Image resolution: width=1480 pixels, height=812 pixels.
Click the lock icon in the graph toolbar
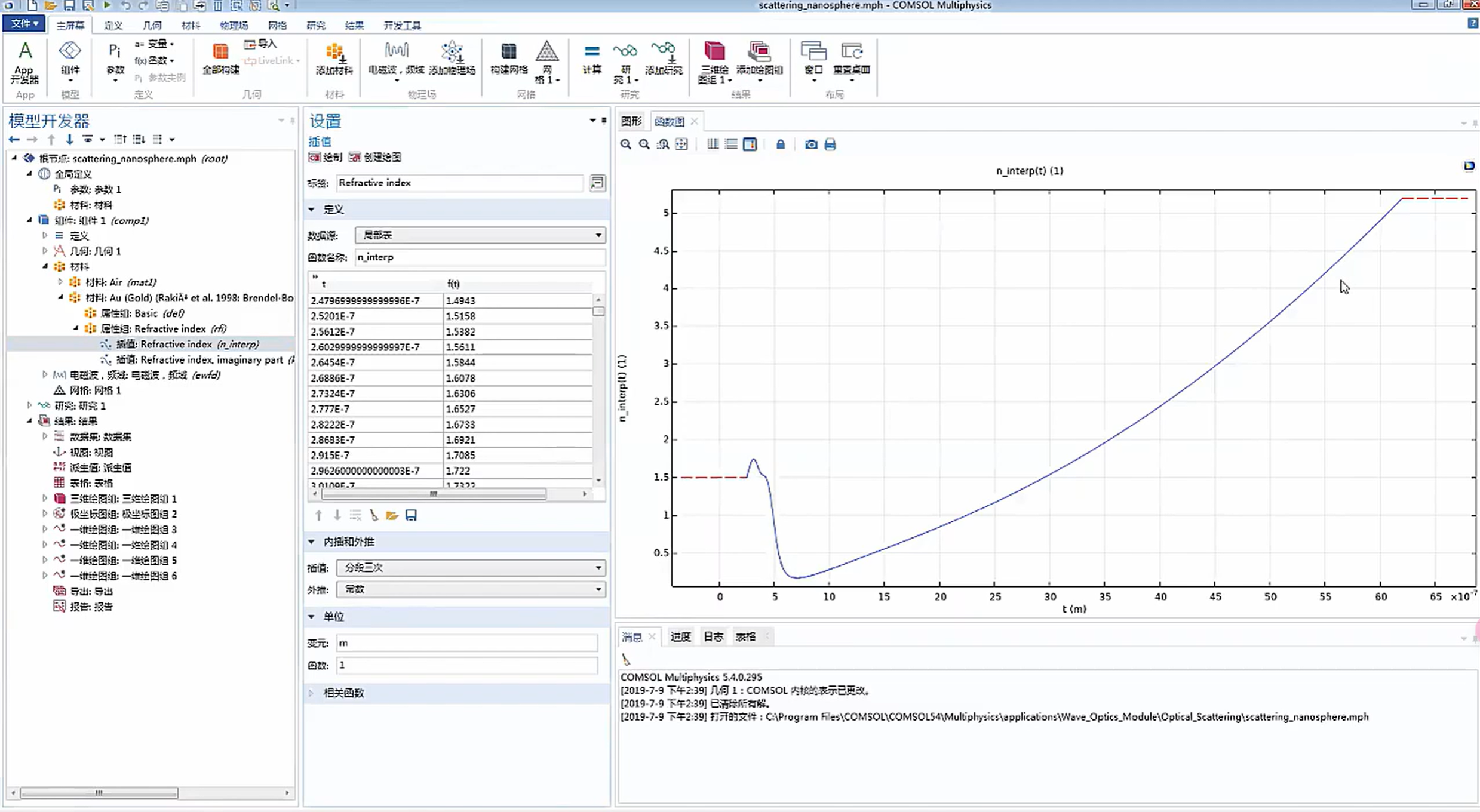(780, 144)
